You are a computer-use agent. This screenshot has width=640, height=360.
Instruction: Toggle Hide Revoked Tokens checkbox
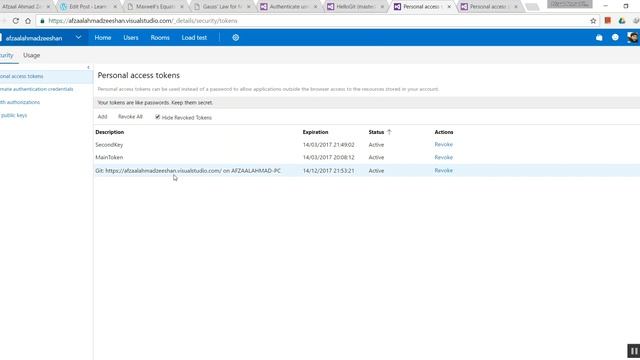click(158, 117)
